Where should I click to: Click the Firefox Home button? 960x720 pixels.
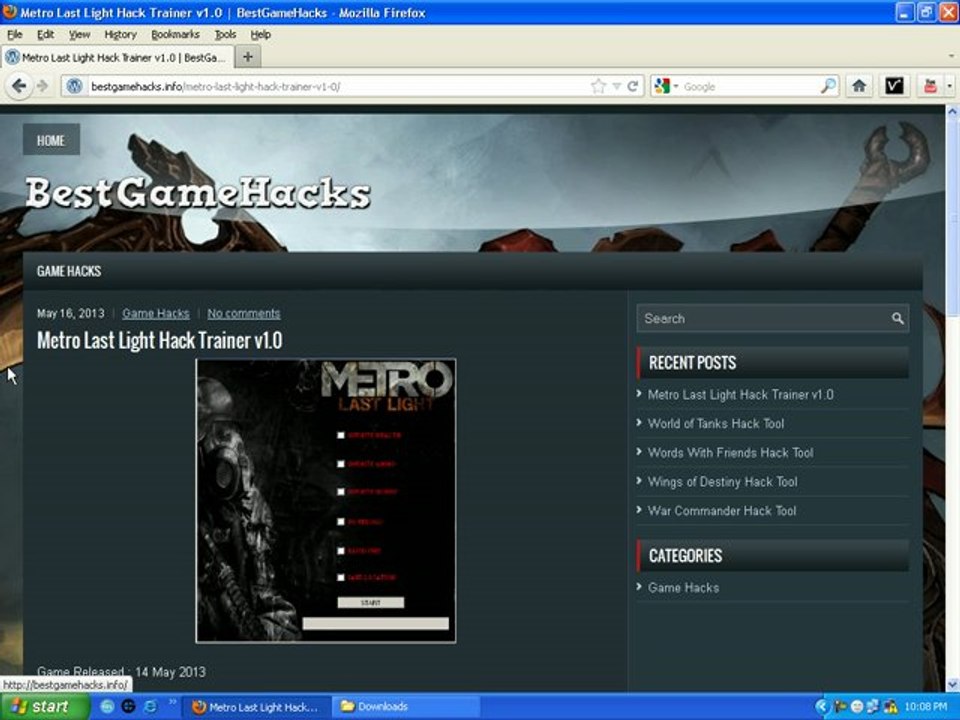pyautogui.click(x=859, y=86)
